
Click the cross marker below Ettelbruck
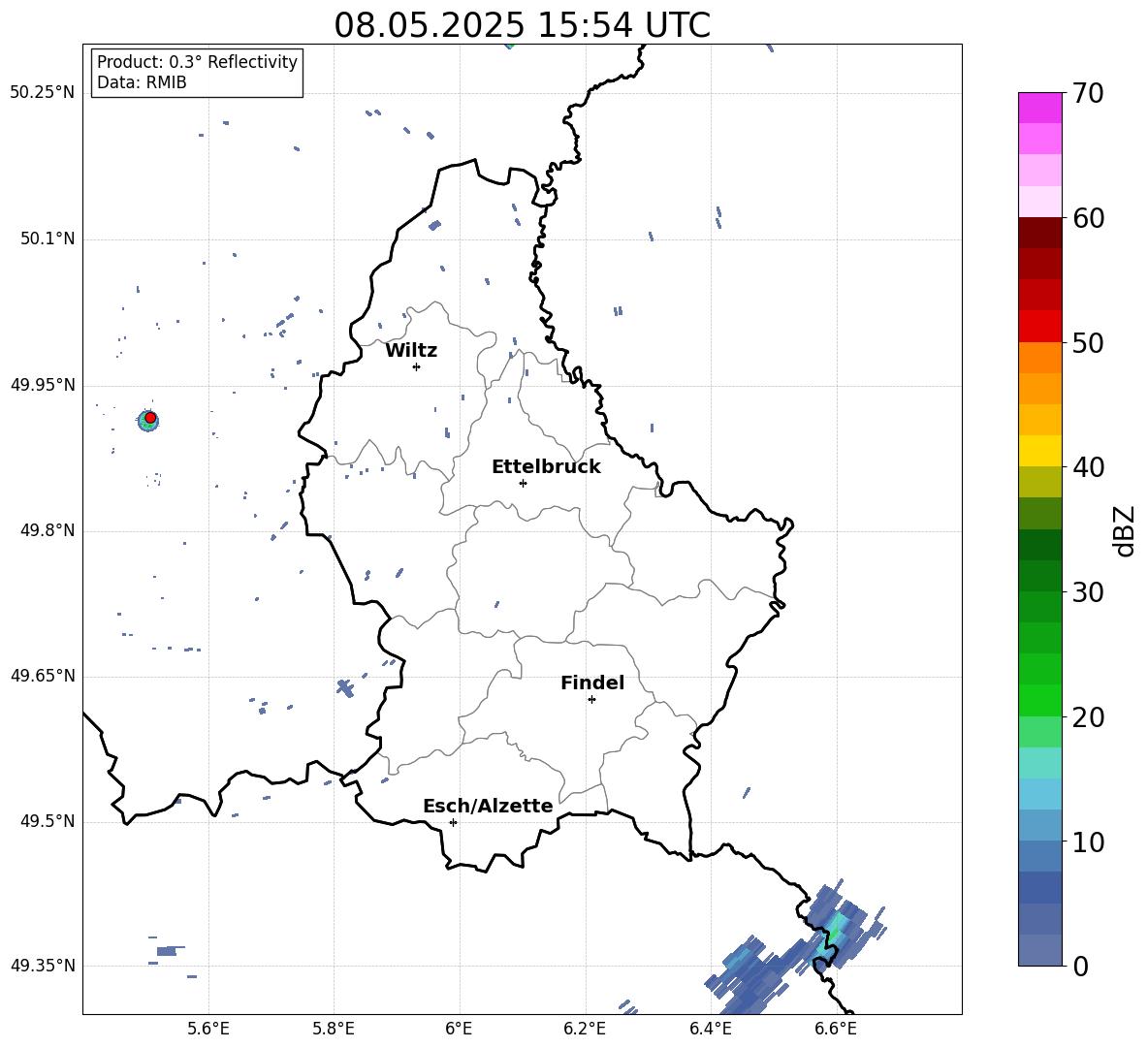coord(523,483)
